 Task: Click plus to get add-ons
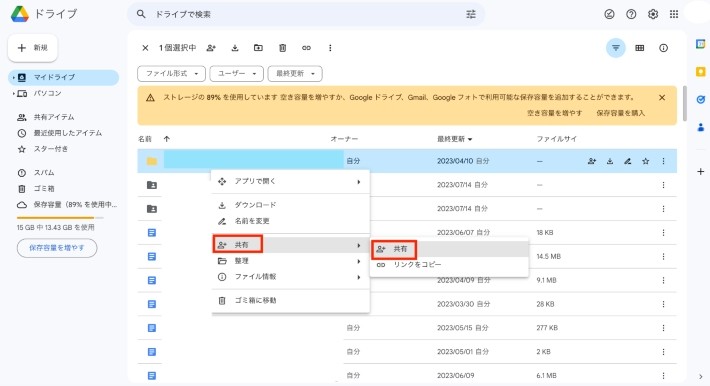700,172
